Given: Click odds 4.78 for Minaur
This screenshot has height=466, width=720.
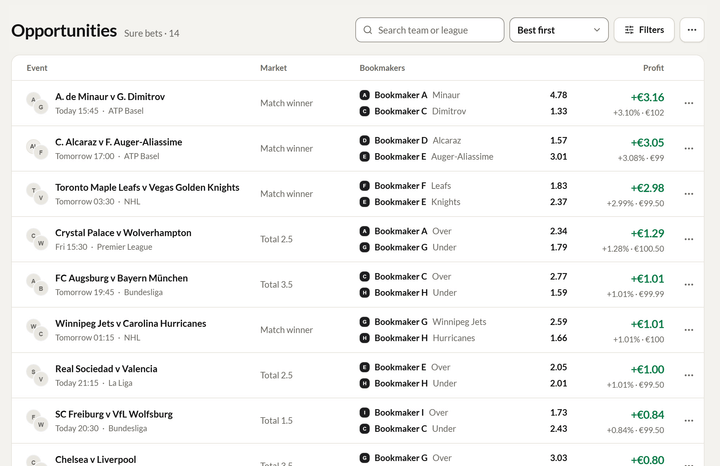Looking at the screenshot, I should pyautogui.click(x=558, y=95).
